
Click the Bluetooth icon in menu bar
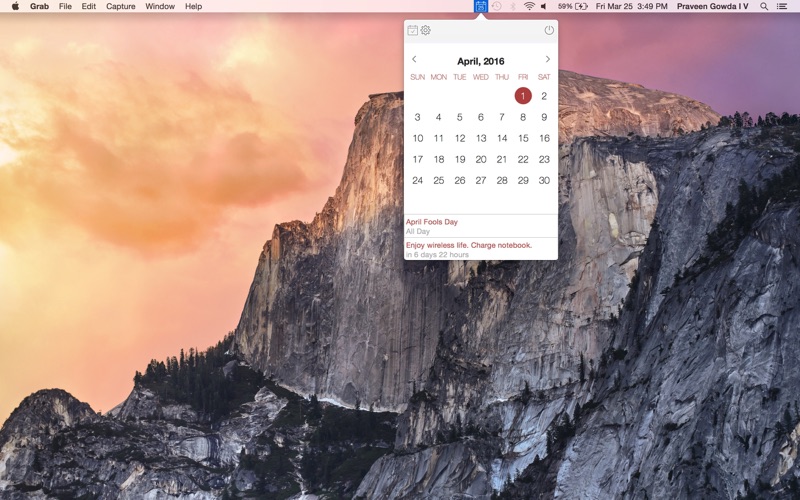(513, 6)
